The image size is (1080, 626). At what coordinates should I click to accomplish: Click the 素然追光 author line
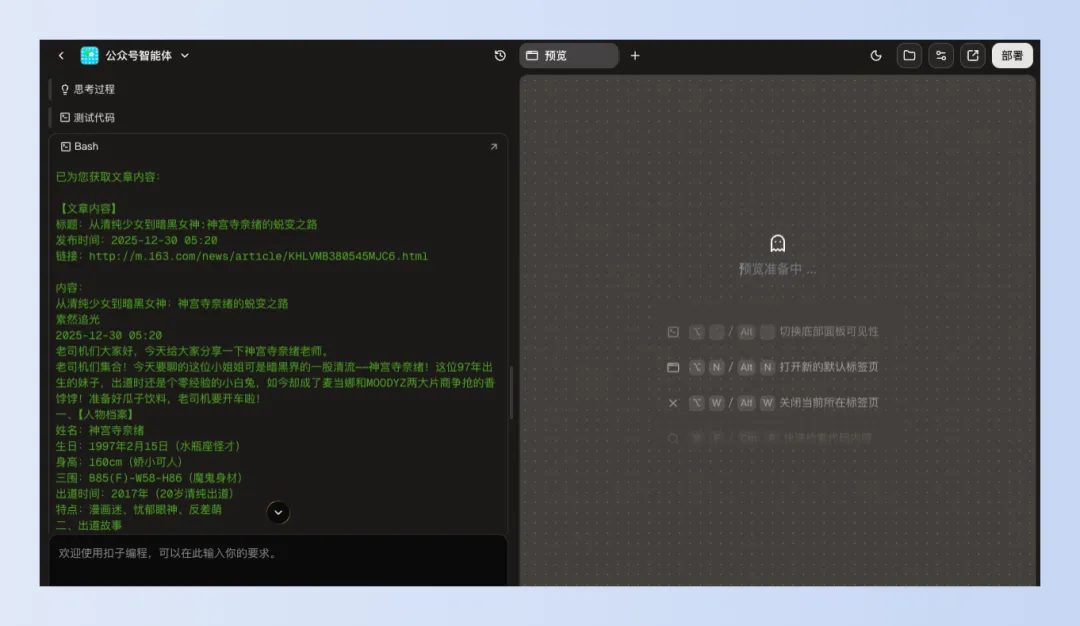click(78, 320)
